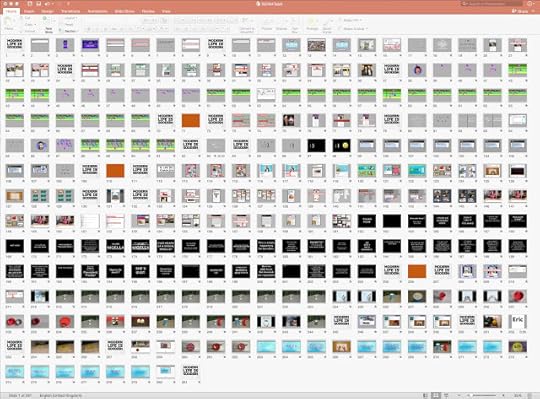Viewport: 540px width, 399px height.
Task: Switch to the Design tab
Action: click(48, 11)
